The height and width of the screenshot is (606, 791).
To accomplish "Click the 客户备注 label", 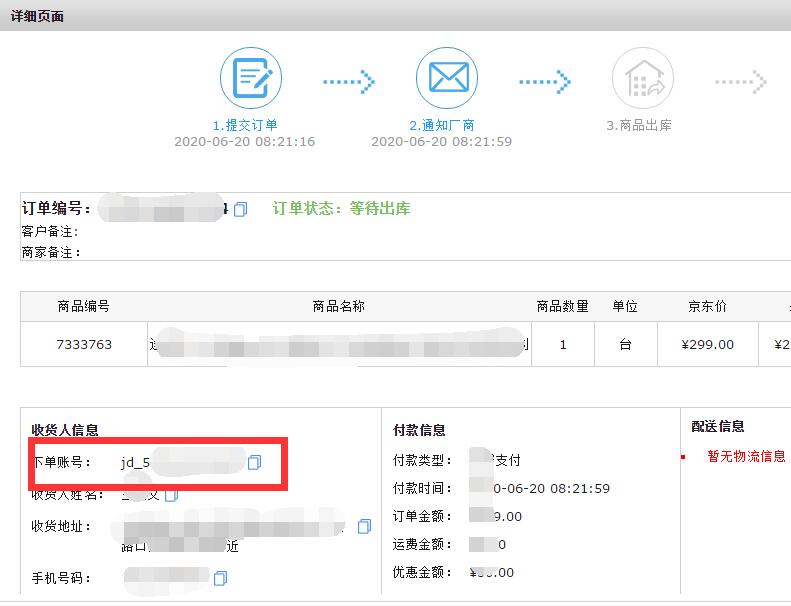I will [x=50, y=232].
